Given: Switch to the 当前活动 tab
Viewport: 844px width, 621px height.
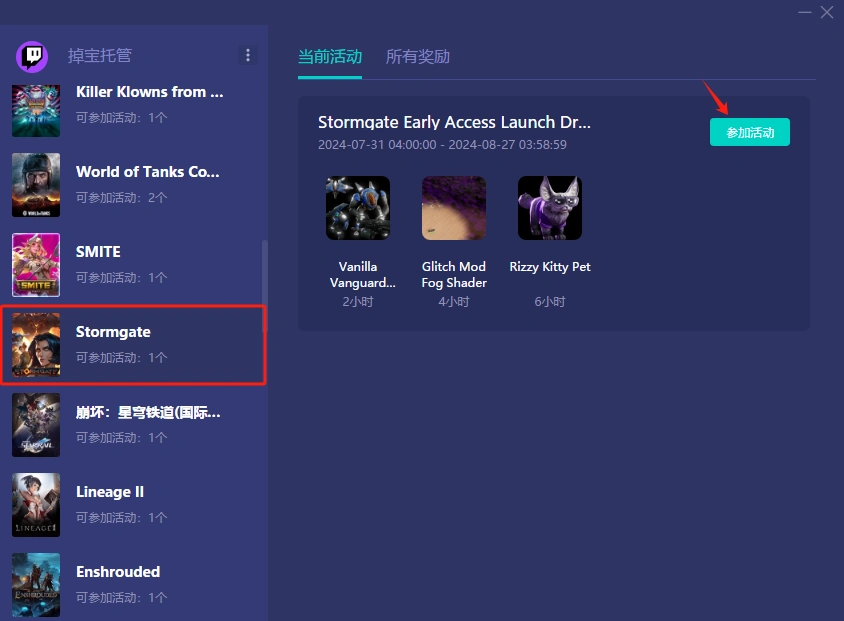Looking at the screenshot, I should pos(330,57).
